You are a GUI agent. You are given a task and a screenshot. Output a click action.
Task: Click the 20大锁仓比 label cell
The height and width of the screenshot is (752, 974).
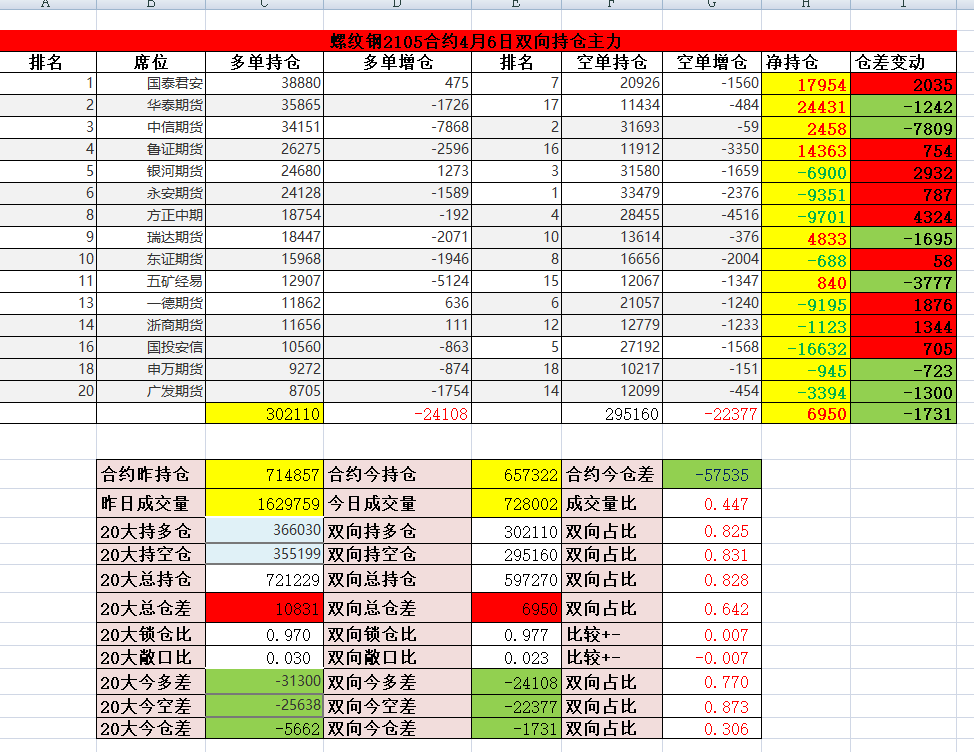150,634
